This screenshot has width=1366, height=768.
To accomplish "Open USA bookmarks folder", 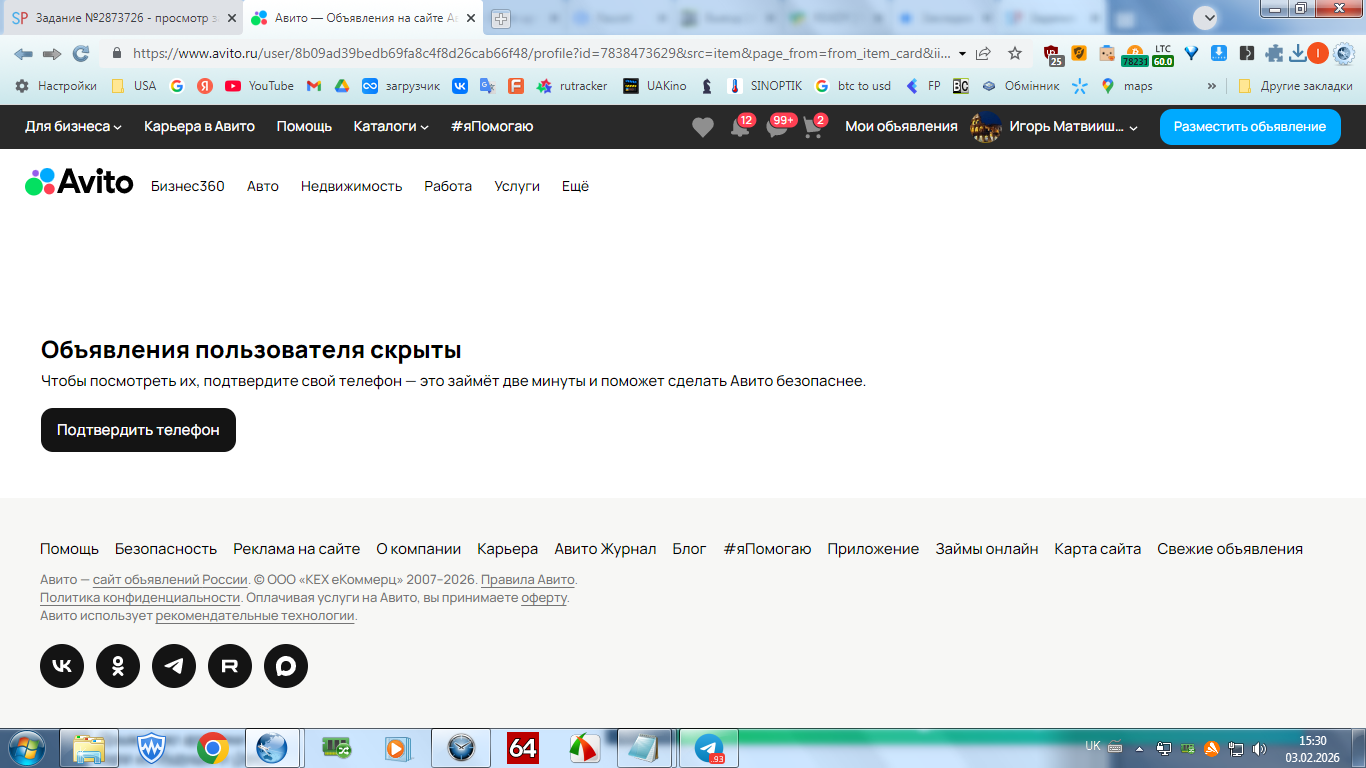I will click(134, 86).
